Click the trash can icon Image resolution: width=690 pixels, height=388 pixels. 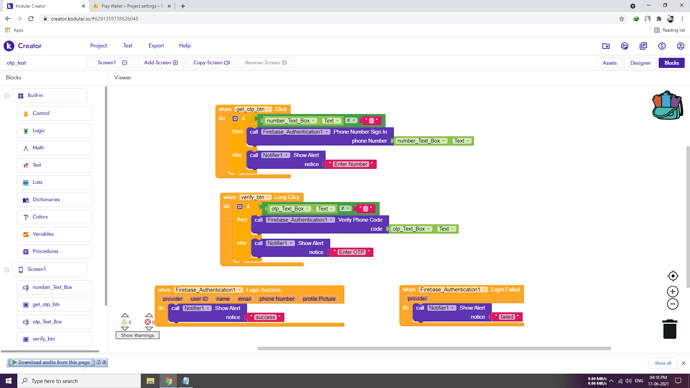tap(669, 329)
